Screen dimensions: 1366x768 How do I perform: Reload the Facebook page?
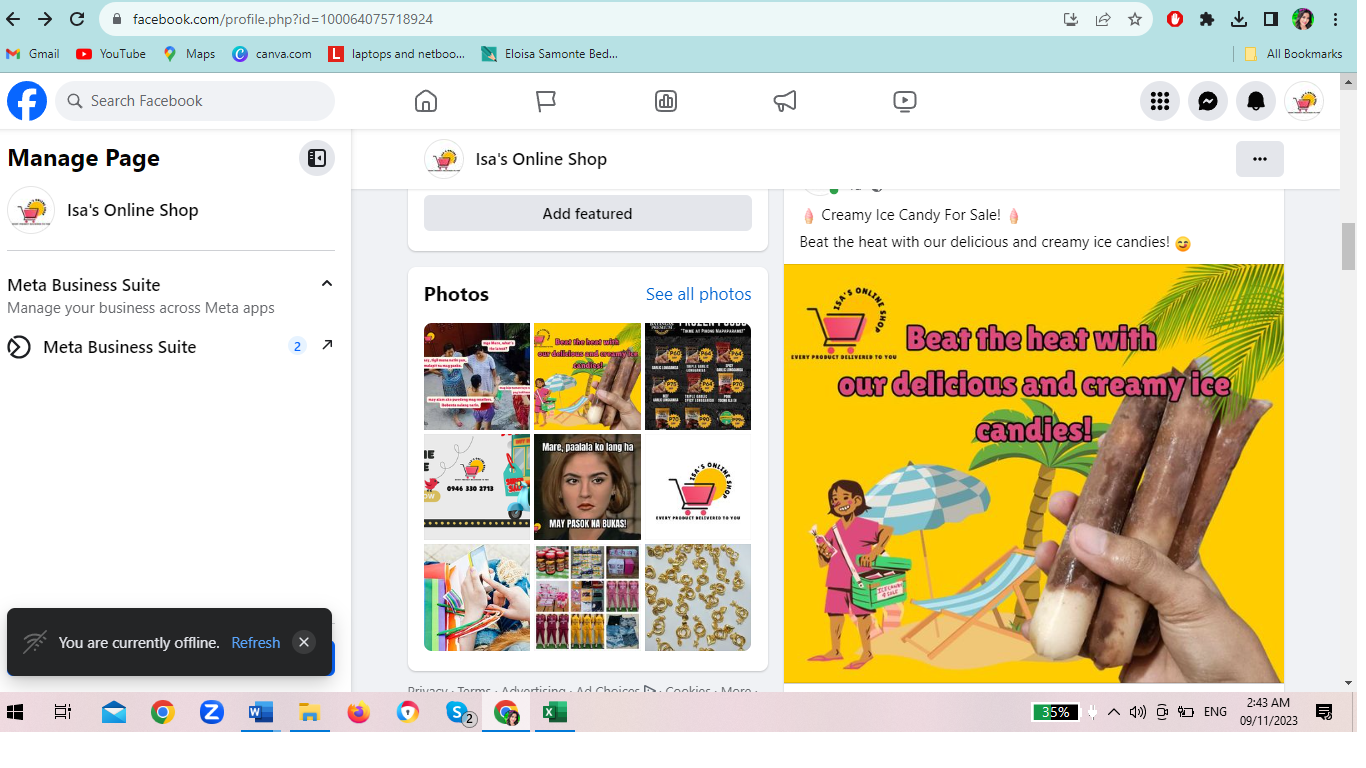pyautogui.click(x=77, y=19)
